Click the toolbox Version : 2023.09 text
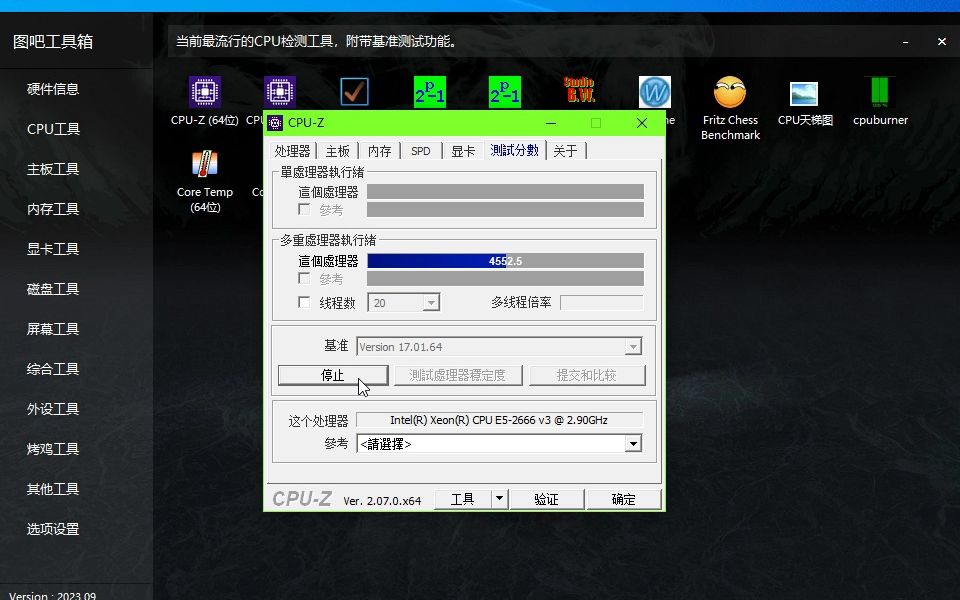 53,595
